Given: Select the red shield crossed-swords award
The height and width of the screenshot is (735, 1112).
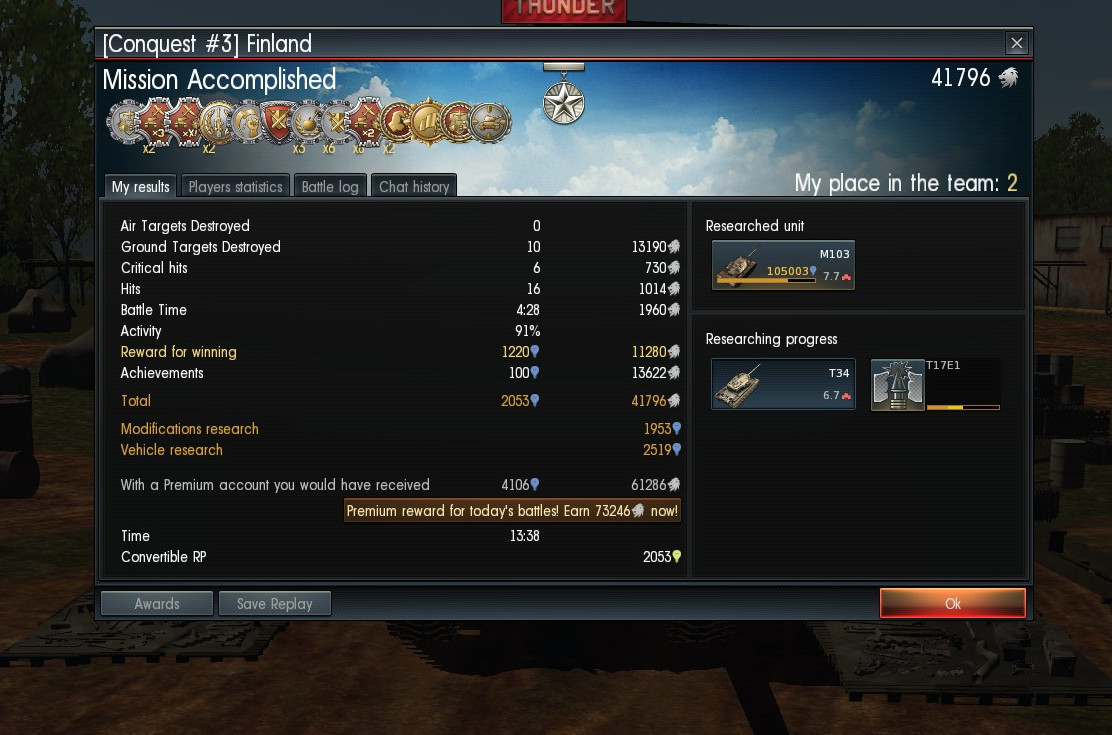Looking at the screenshot, I should click(277, 121).
